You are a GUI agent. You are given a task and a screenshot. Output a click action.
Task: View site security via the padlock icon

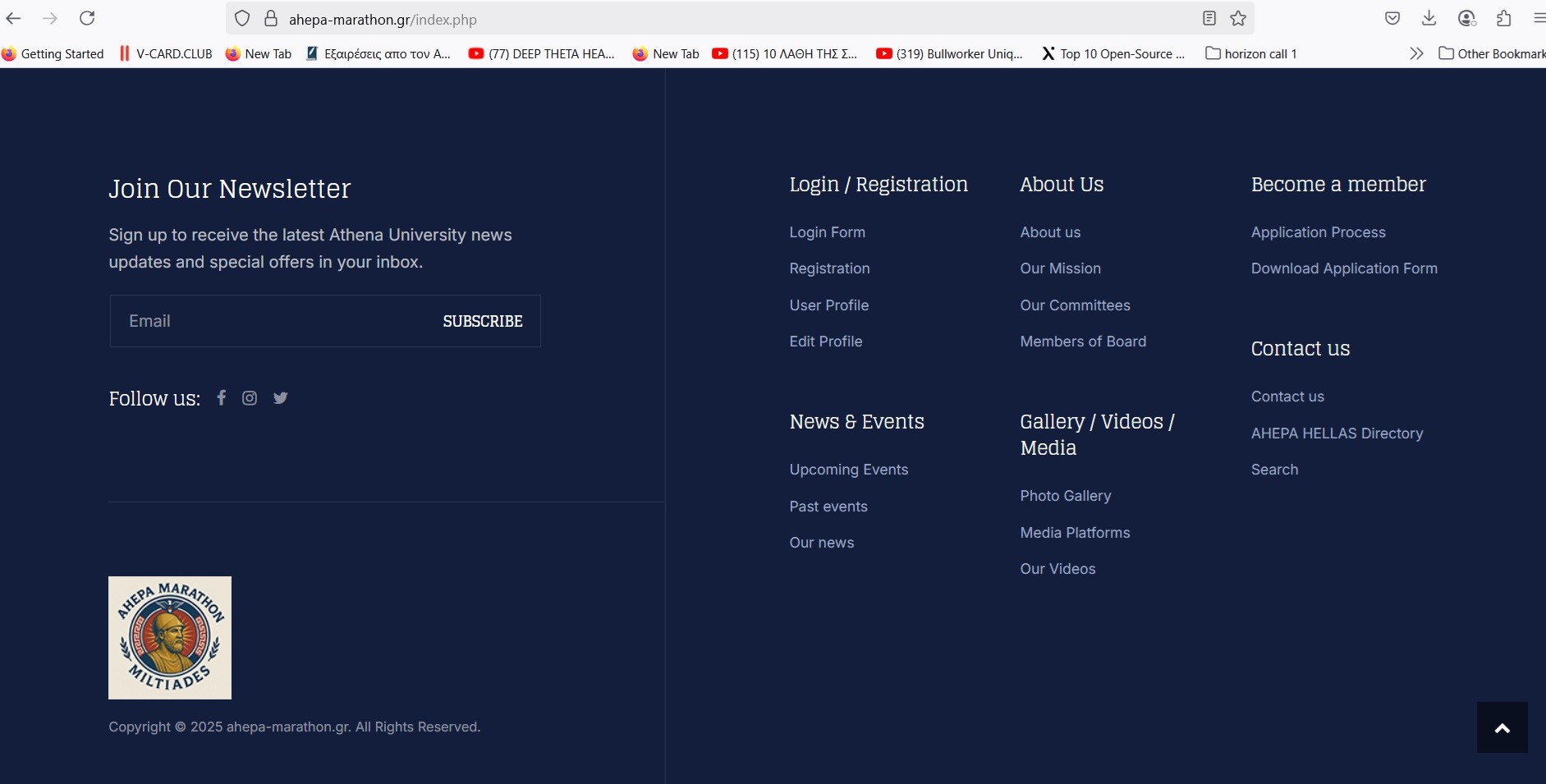[x=271, y=19]
